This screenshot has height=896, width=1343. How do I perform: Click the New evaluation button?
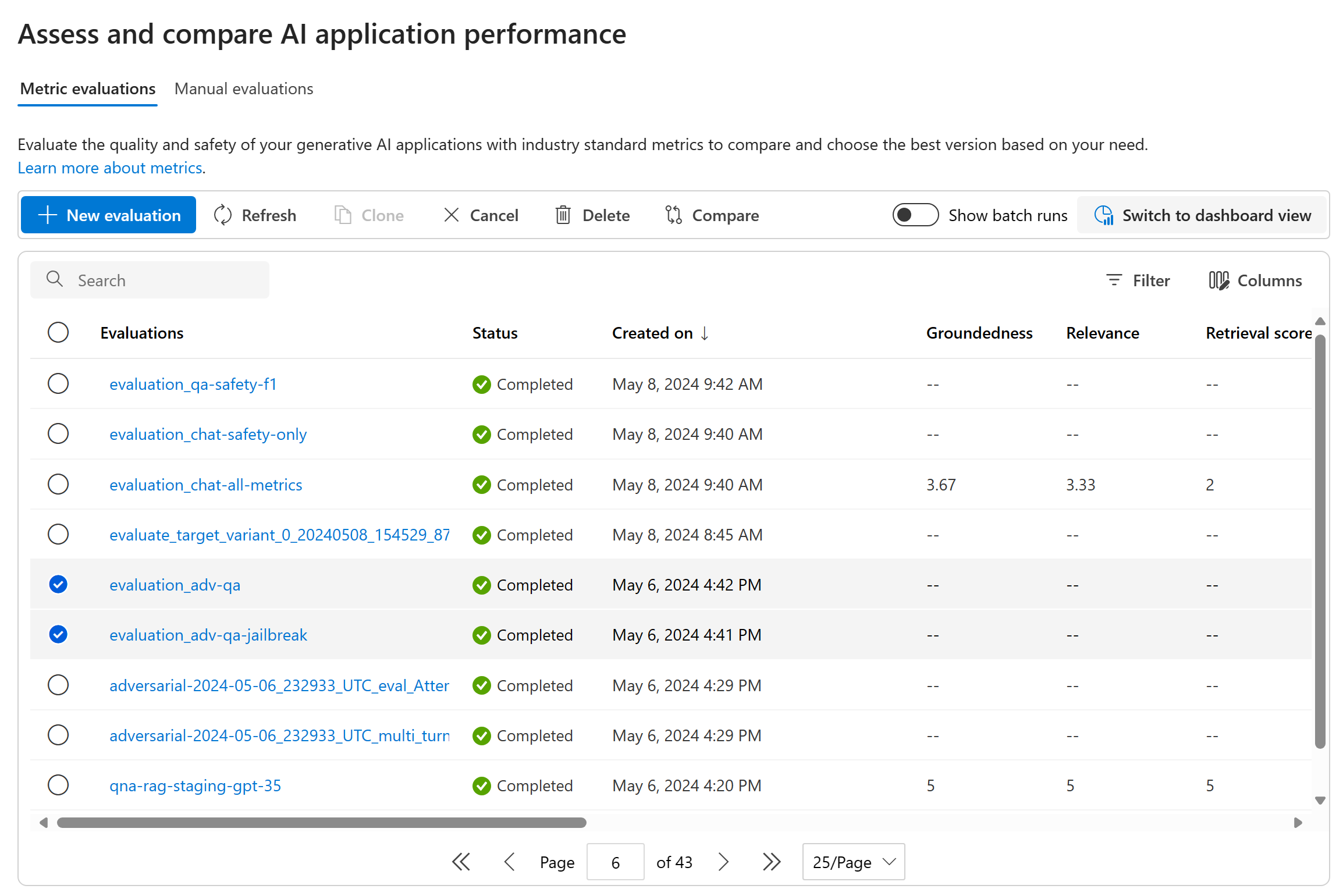point(109,215)
